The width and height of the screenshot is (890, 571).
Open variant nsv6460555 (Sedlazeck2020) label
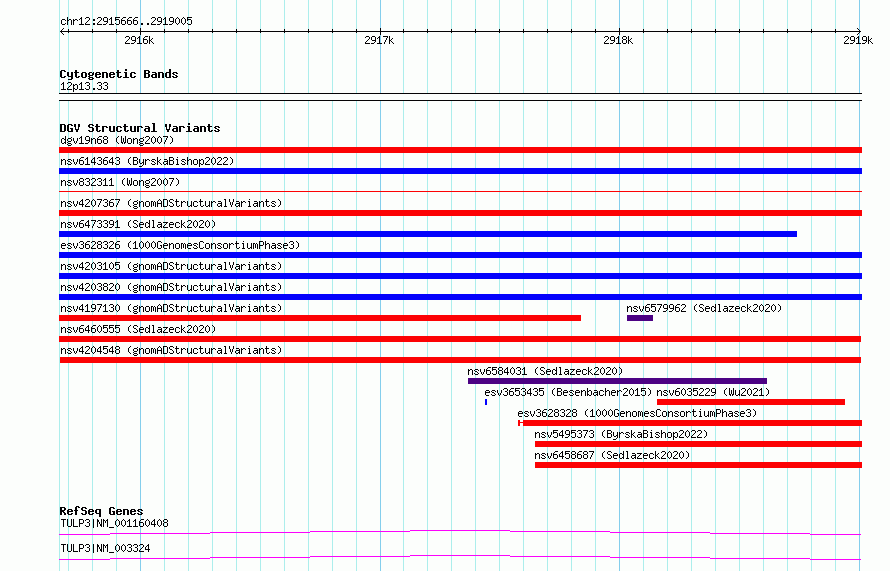[138, 329]
